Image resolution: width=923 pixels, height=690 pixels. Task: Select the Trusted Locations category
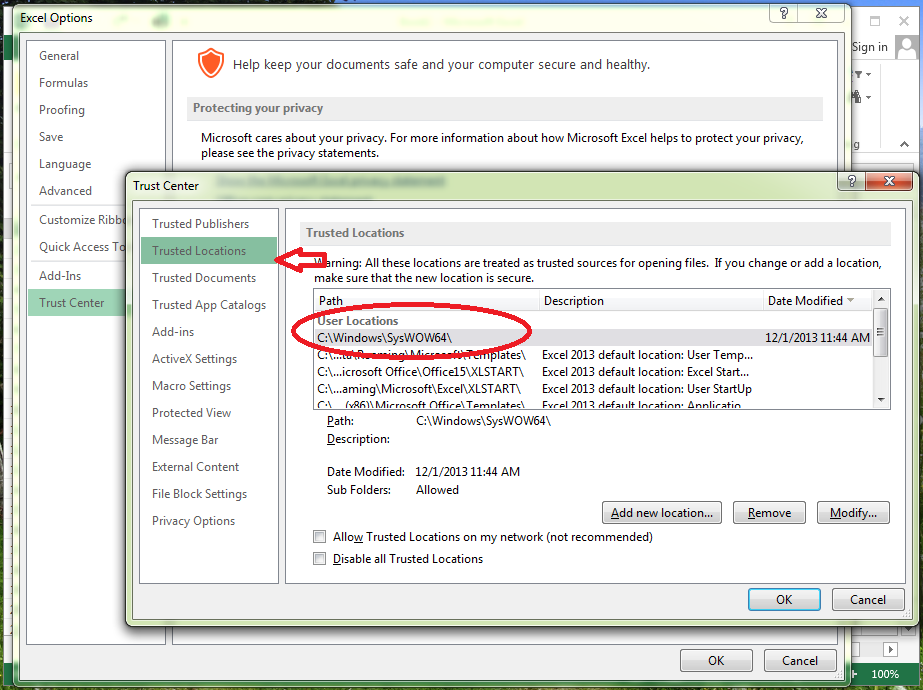(209, 251)
